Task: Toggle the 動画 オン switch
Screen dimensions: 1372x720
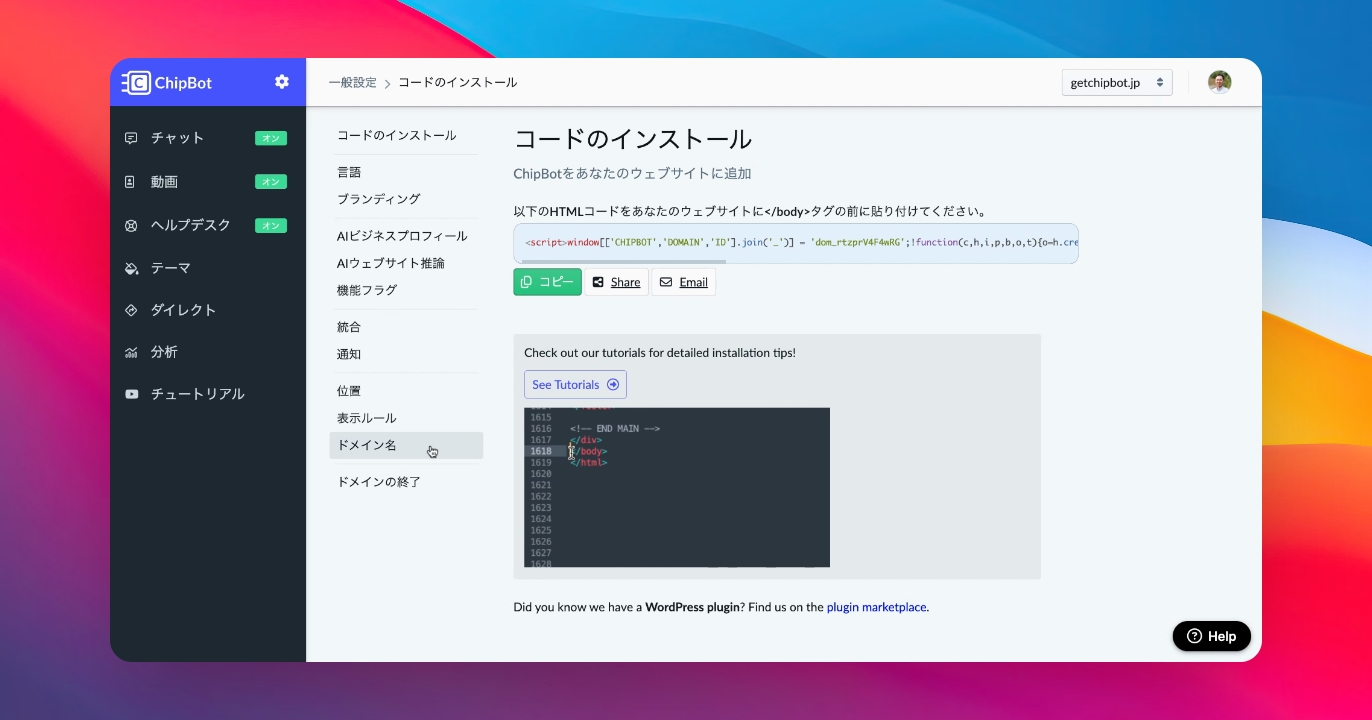Action: point(271,182)
